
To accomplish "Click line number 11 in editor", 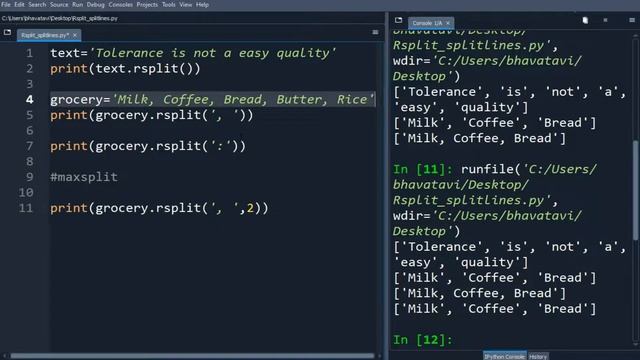I will [26, 208].
